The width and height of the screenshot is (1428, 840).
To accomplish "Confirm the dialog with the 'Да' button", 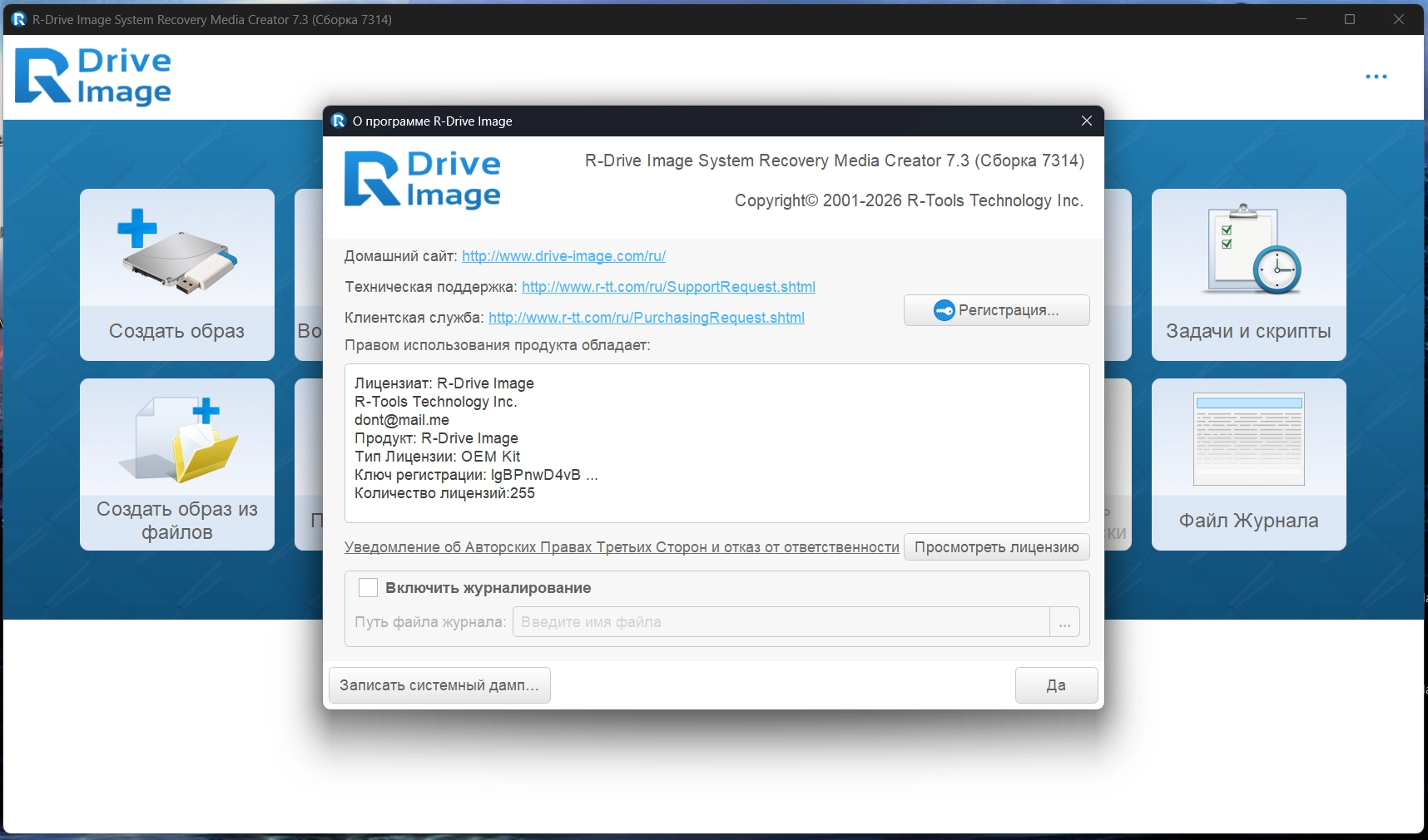I will [1057, 685].
